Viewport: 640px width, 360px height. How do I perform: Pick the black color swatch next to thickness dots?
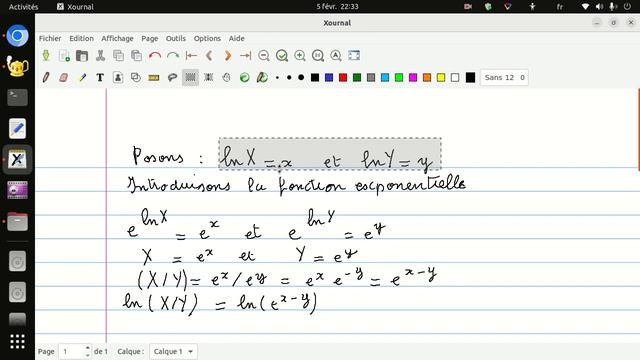[315, 78]
